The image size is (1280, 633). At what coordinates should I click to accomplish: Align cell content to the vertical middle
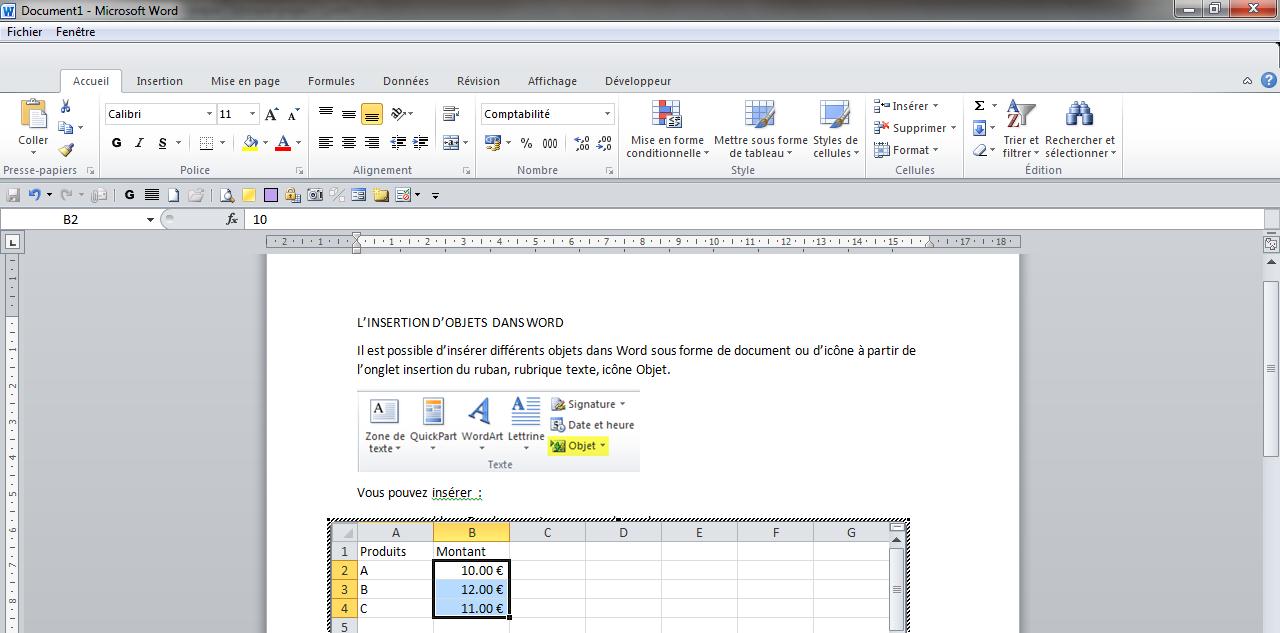(x=348, y=114)
